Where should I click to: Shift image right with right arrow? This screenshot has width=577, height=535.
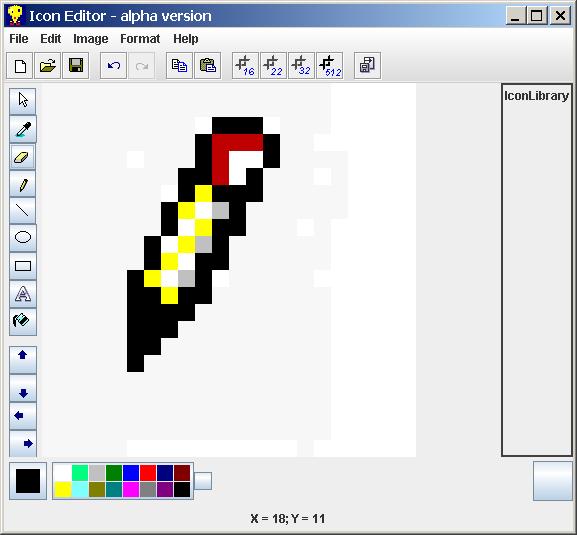click(23, 444)
